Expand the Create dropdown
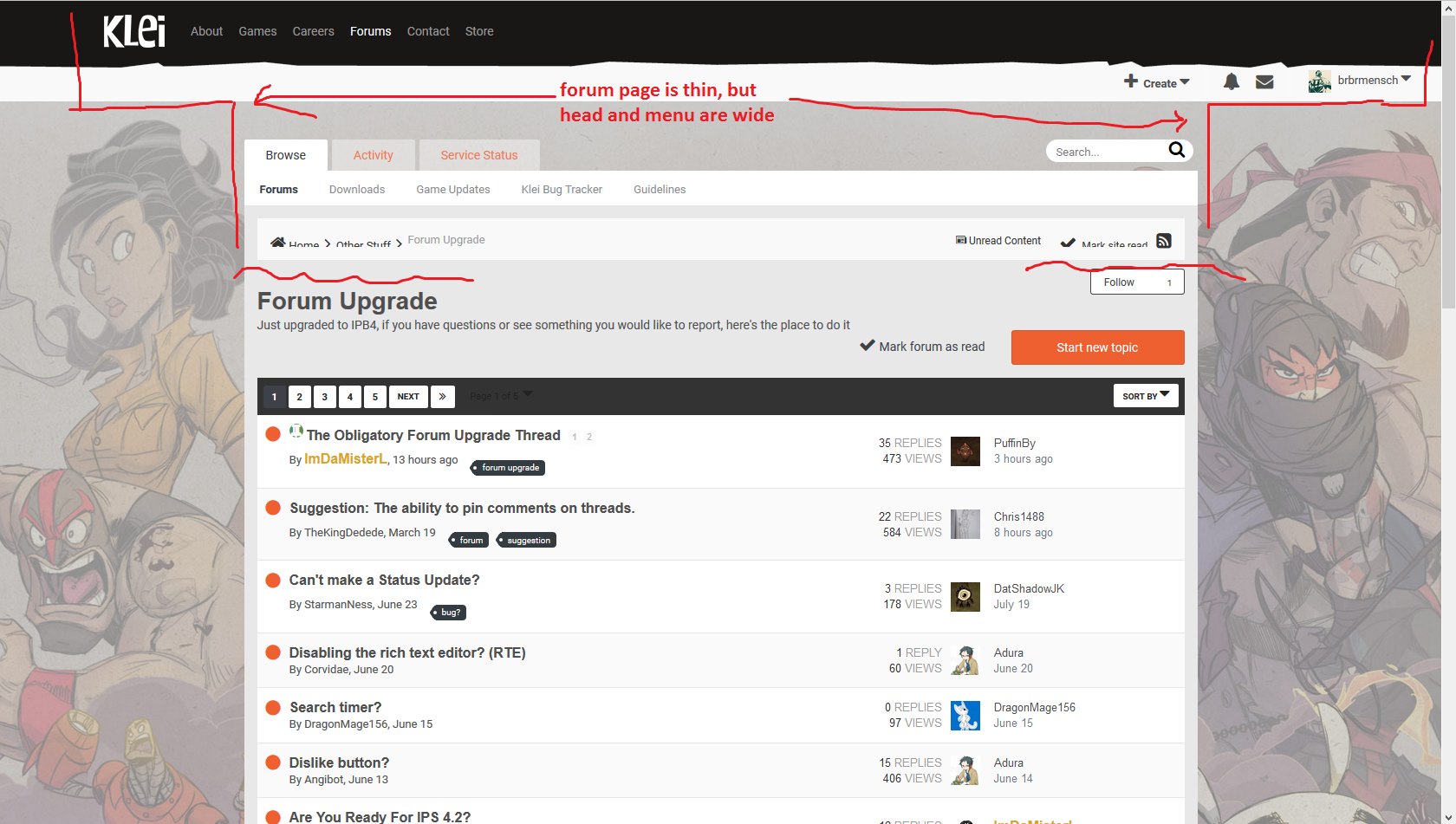The image size is (1456, 824). click(x=1157, y=82)
